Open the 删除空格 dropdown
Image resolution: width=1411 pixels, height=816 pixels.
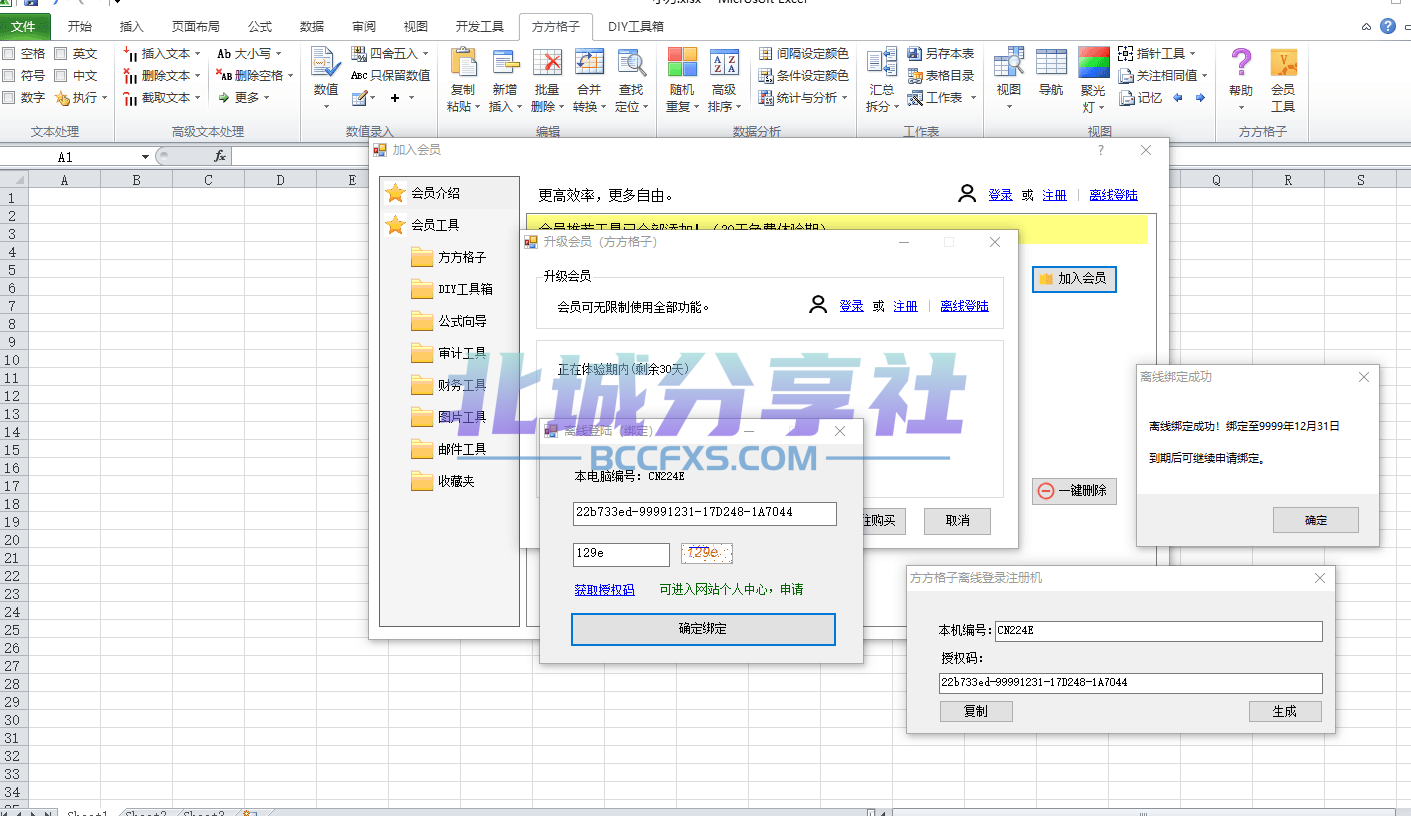pos(256,75)
